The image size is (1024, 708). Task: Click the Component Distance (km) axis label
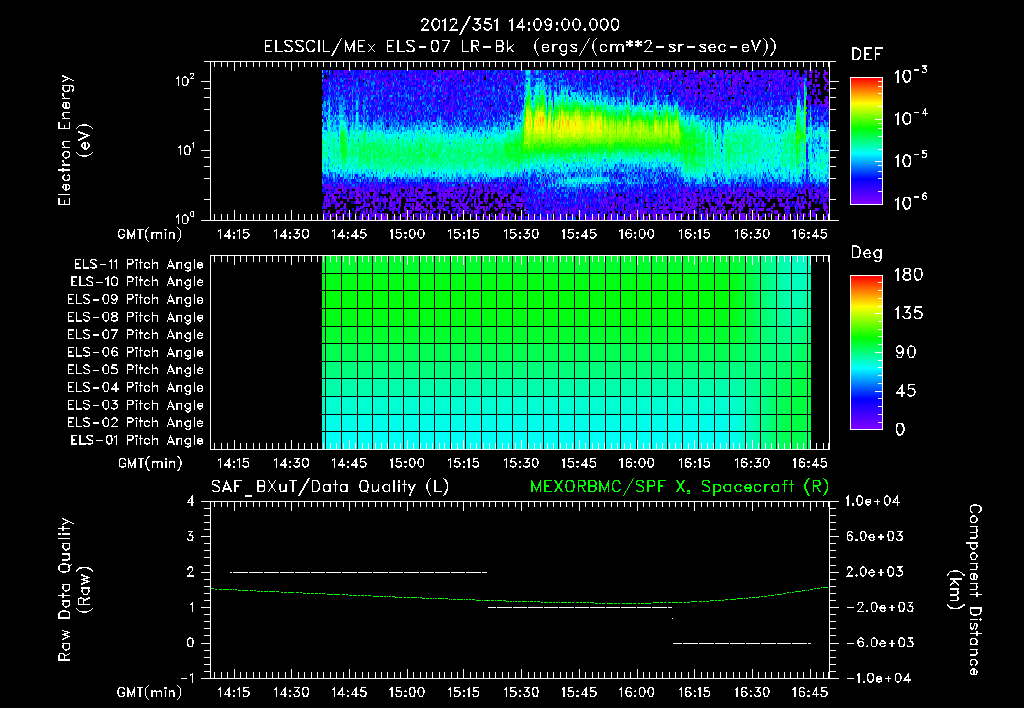point(965,590)
